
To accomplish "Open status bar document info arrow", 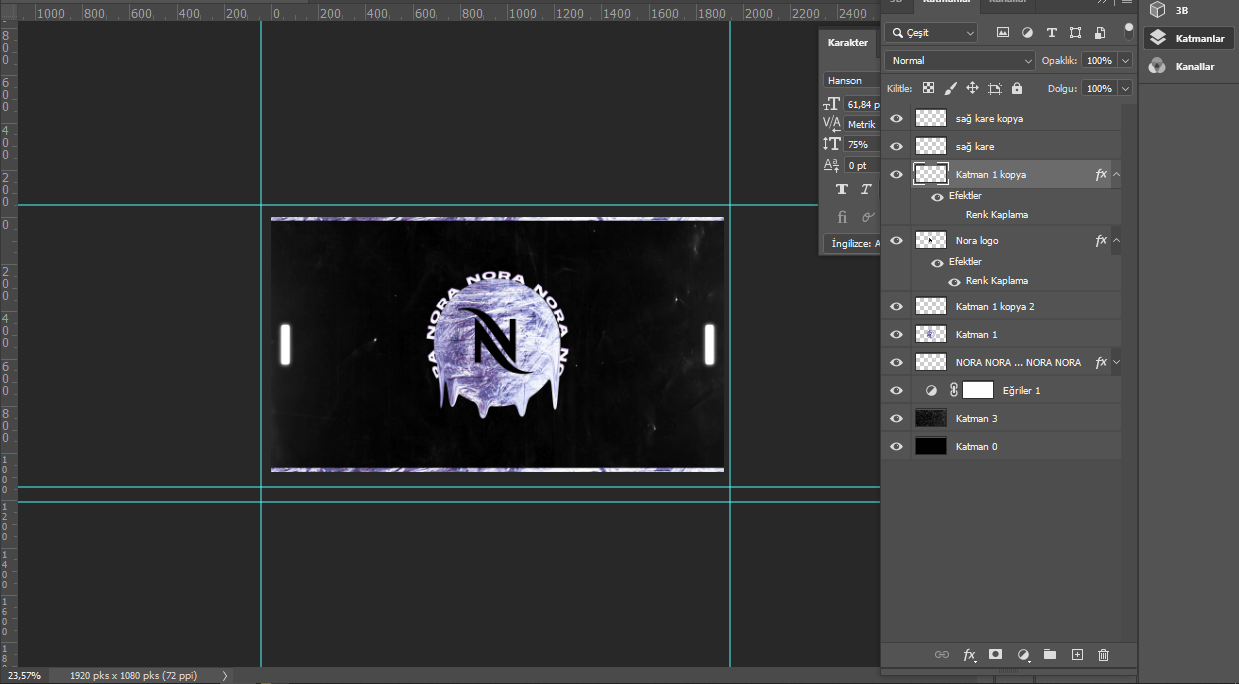I will 224,676.
